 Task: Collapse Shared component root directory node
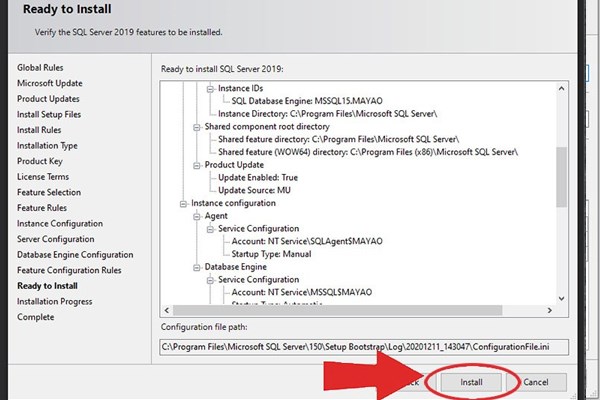click(197, 127)
